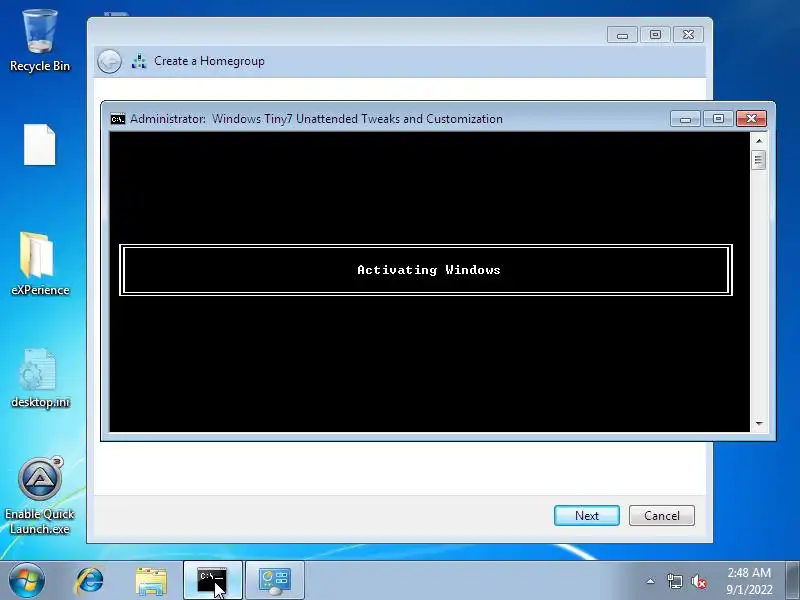Maximize the Tiny7 Tweaks console window
The width and height of the screenshot is (800, 600).
coord(718,119)
